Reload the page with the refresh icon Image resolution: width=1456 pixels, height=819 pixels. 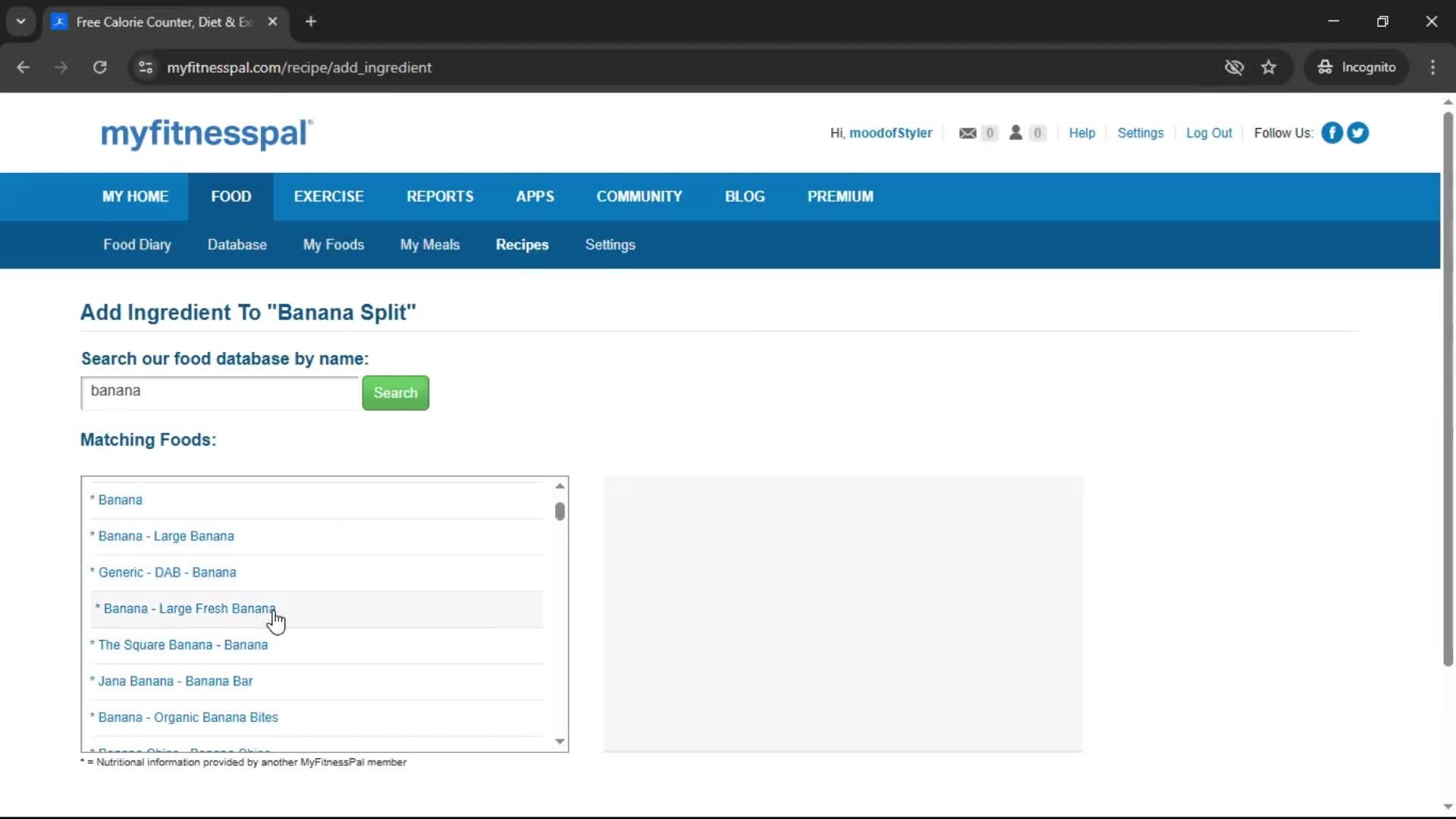[x=99, y=67]
